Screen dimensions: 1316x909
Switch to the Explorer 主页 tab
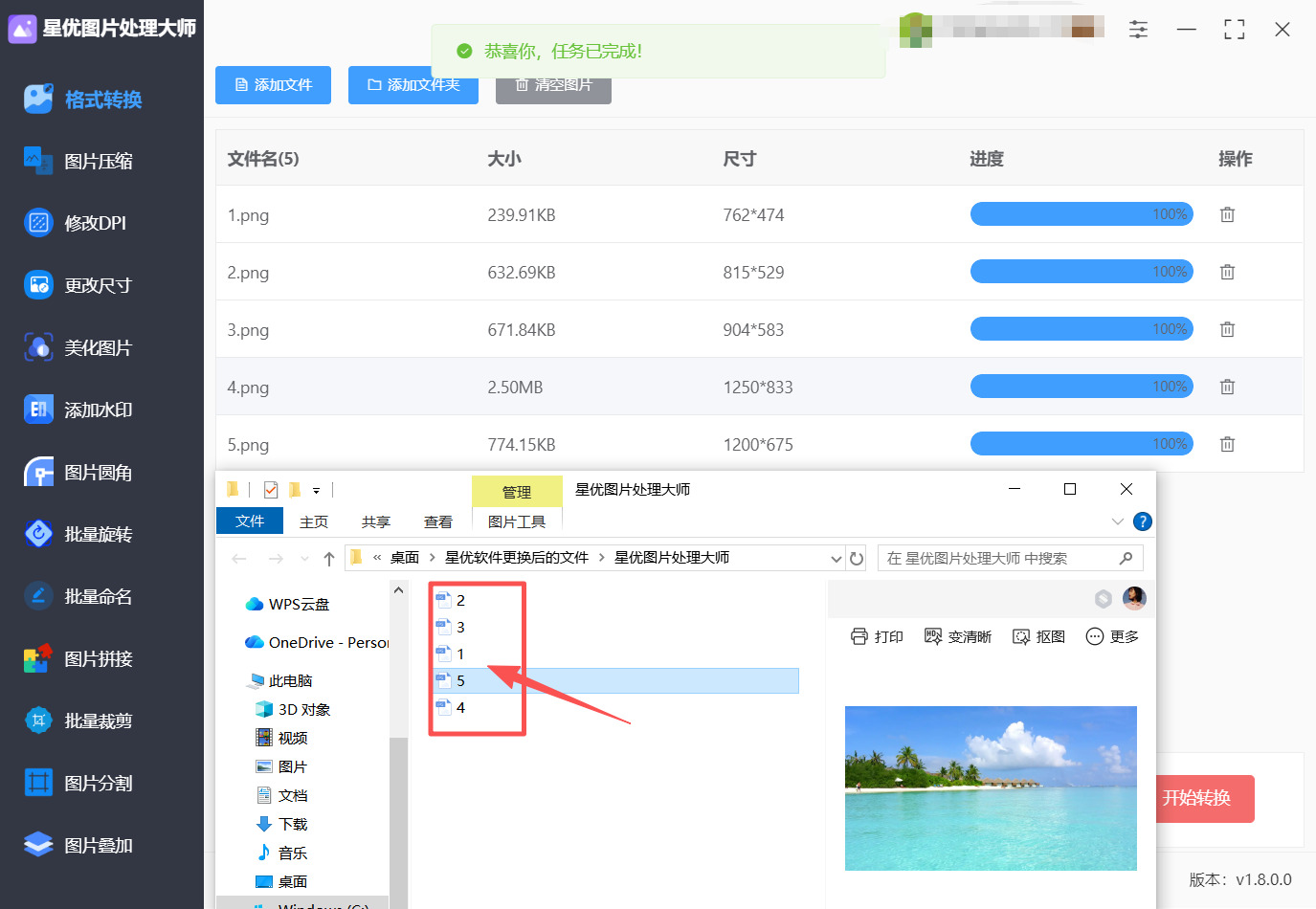(314, 521)
